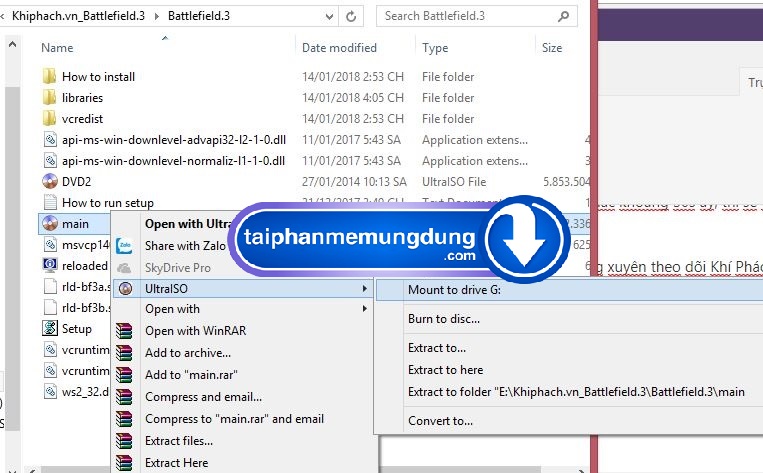Click the Setup installer icon

pyautogui.click(x=50, y=328)
